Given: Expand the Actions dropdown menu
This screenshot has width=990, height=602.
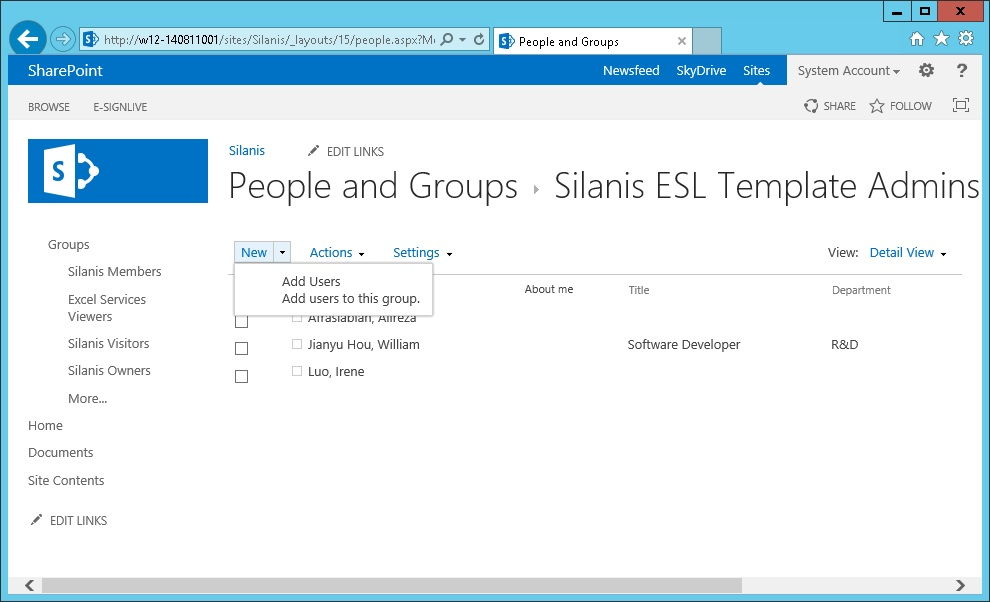Looking at the screenshot, I should coord(337,253).
